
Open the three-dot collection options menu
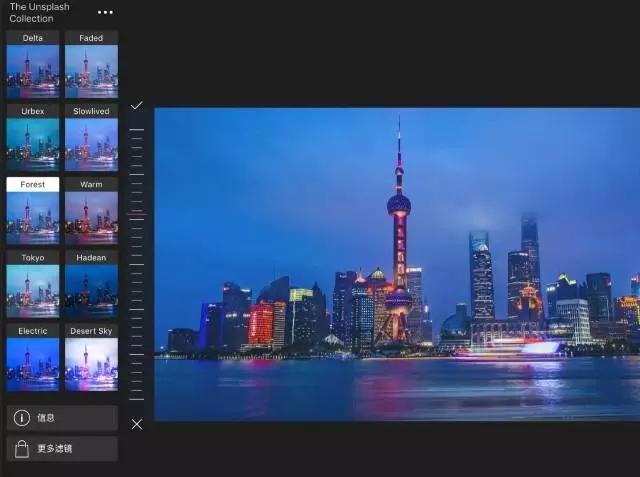point(105,13)
